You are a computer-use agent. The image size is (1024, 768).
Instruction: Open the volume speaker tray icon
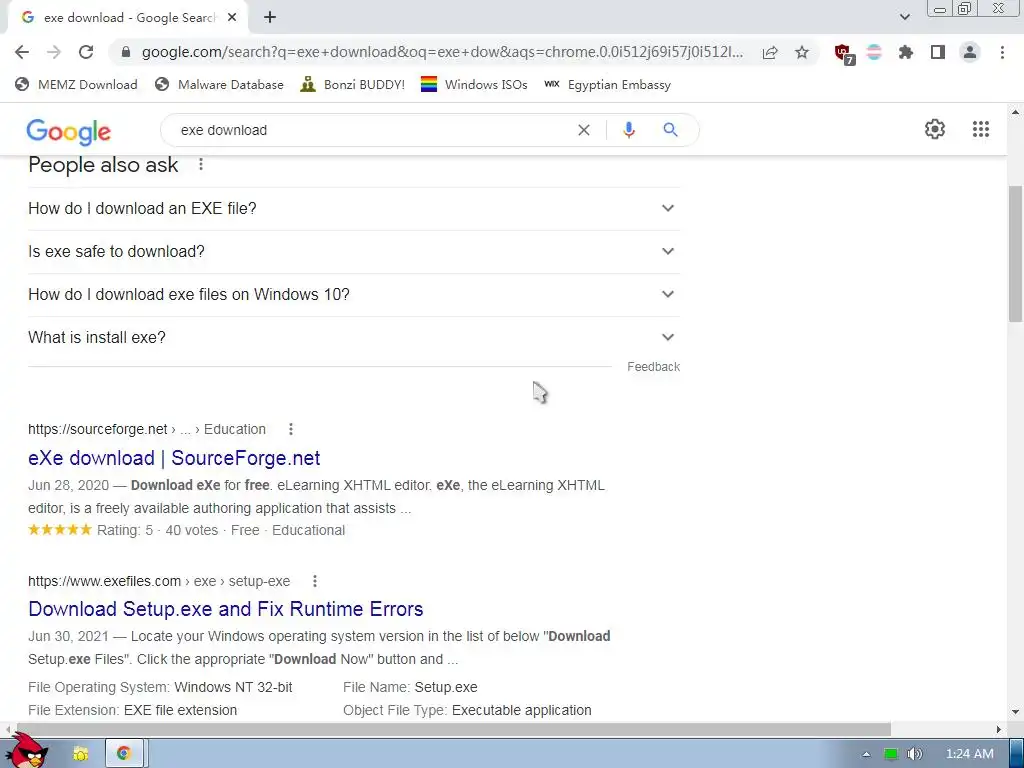click(915, 754)
